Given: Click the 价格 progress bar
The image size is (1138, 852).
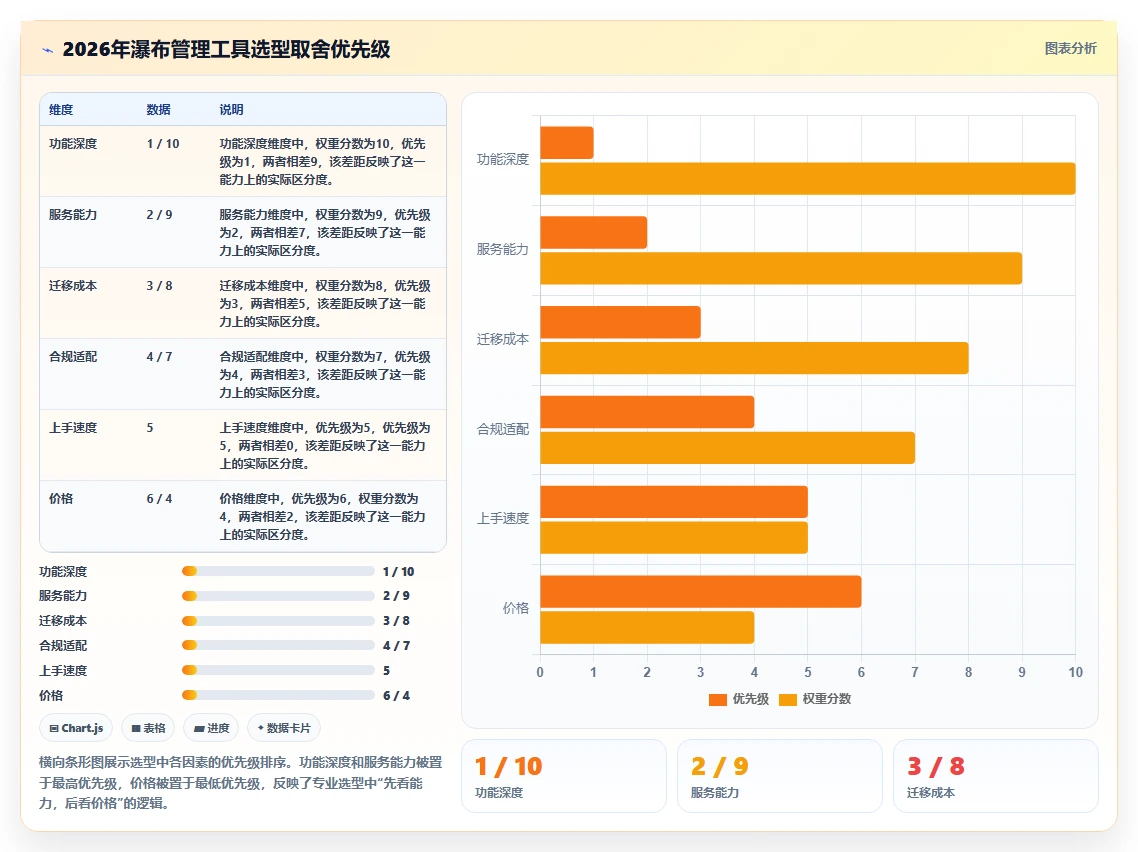Looking at the screenshot, I should (278, 695).
